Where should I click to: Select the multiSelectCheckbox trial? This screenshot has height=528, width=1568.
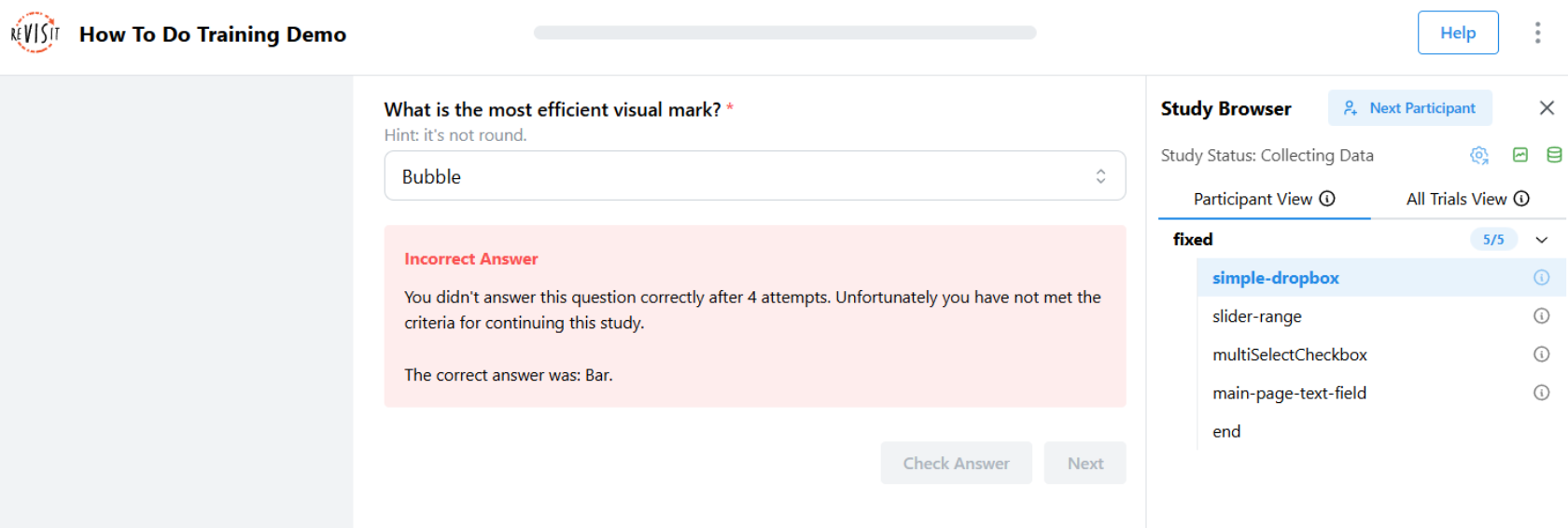[x=1289, y=354]
